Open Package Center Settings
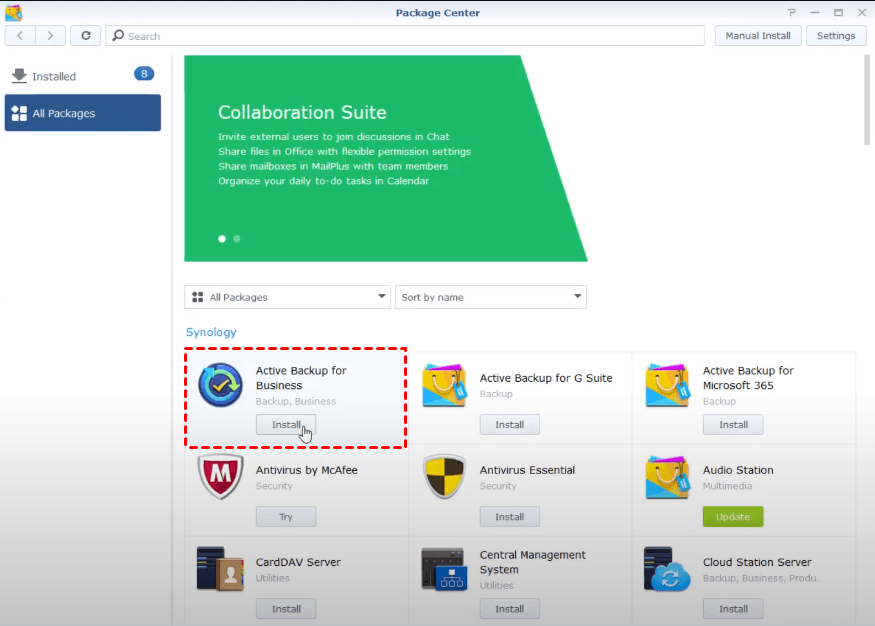This screenshot has width=875, height=626. pos(836,36)
